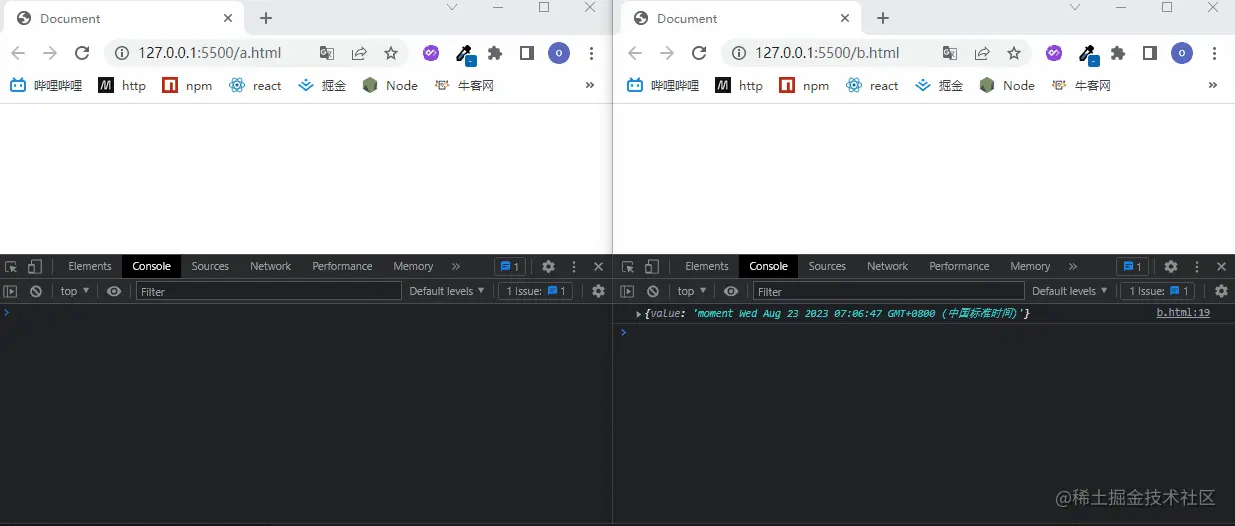Open console settings gear in left console toolbar

(598, 291)
